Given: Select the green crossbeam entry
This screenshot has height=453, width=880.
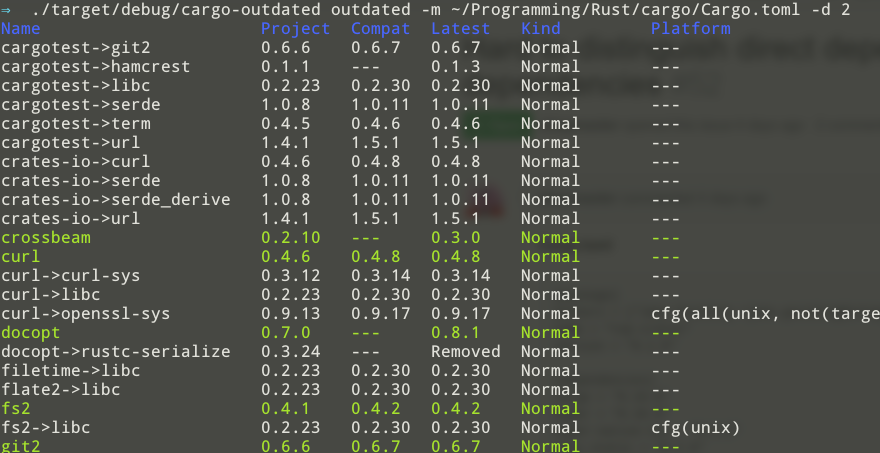Looking at the screenshot, I should [x=46, y=238].
